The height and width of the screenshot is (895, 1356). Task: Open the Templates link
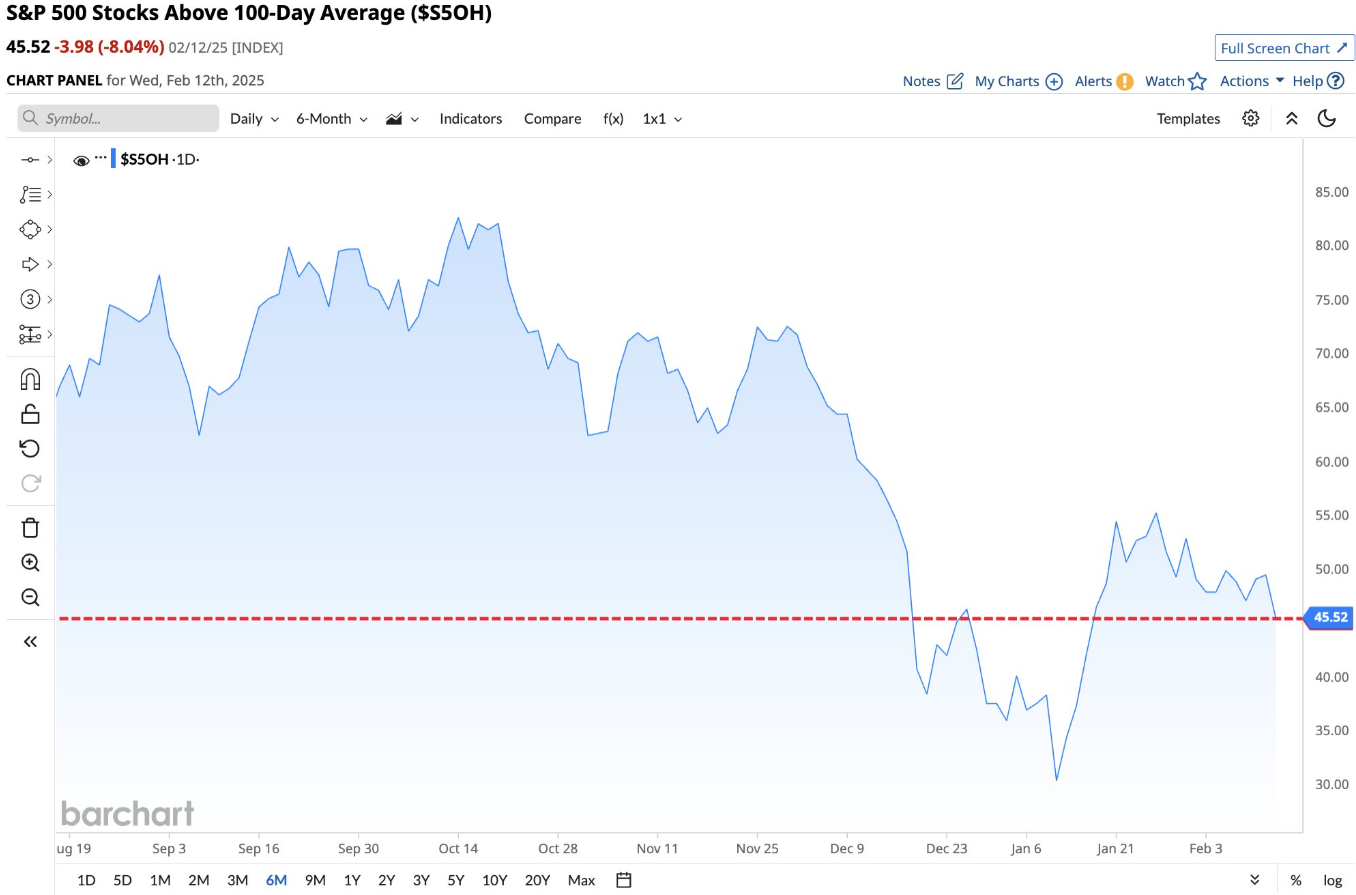point(1188,118)
